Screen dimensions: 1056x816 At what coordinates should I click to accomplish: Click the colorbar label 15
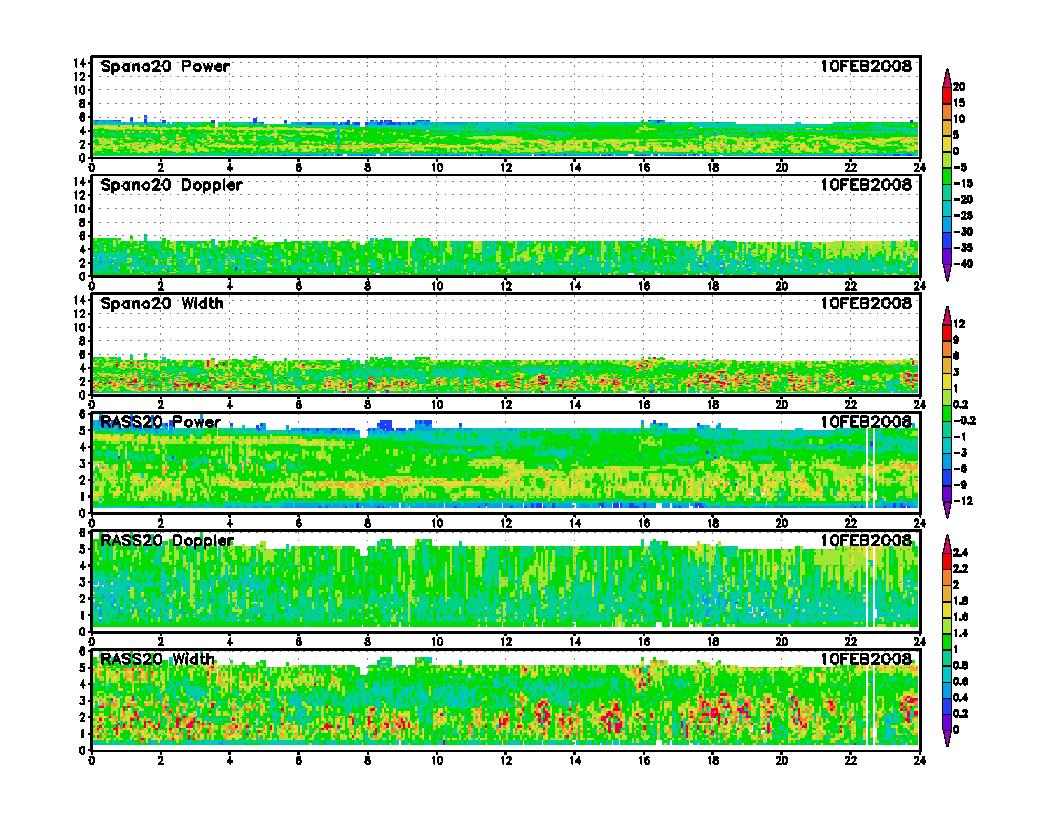click(959, 103)
